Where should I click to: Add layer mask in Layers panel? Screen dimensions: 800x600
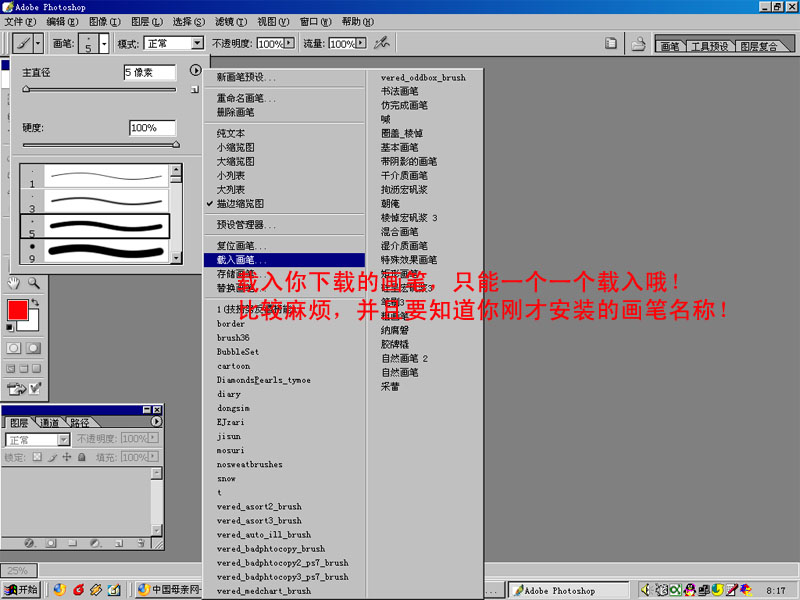tap(51, 543)
